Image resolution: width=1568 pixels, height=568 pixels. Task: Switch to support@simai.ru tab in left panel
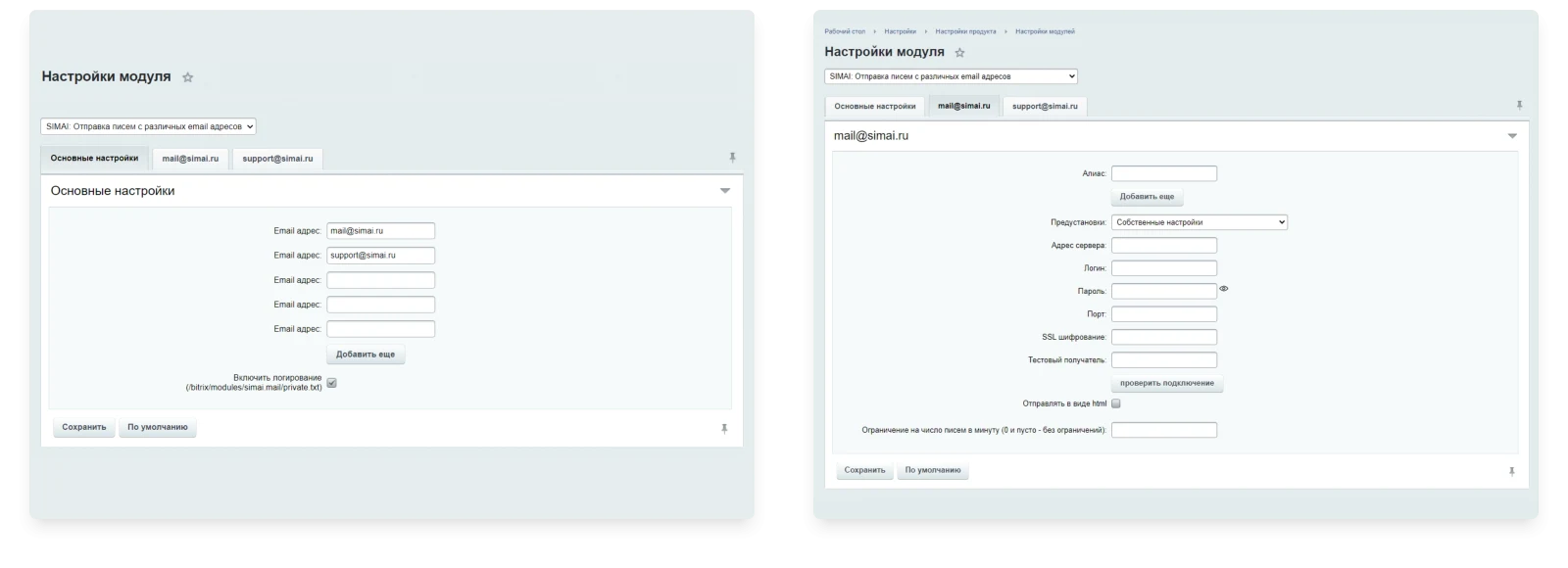[277, 159]
